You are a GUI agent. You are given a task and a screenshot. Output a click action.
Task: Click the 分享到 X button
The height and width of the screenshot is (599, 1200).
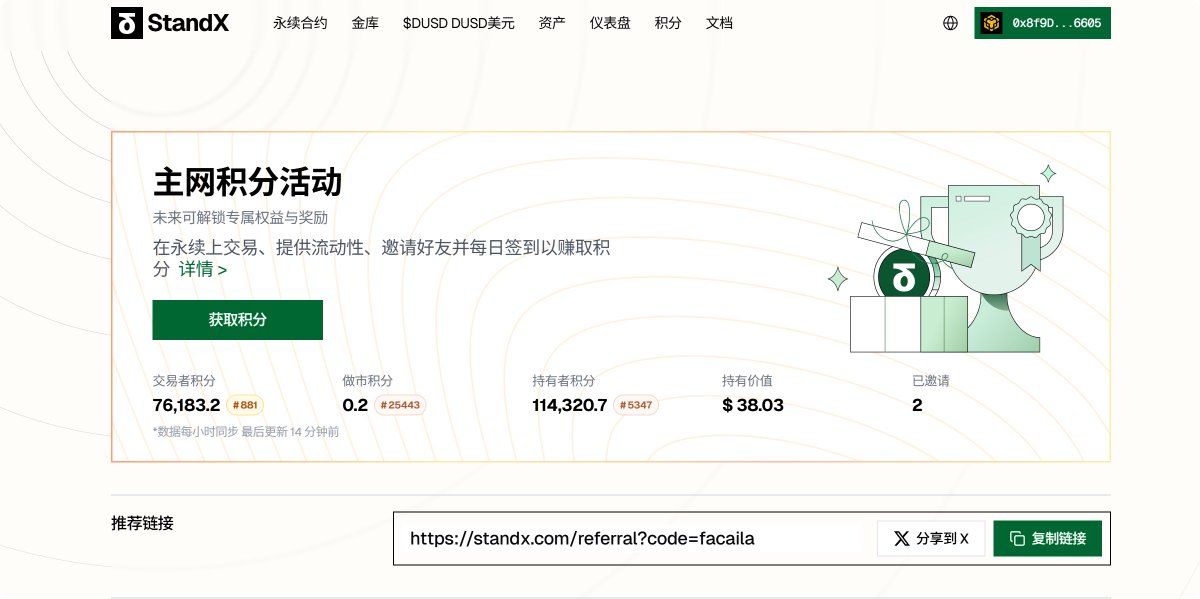click(931, 539)
